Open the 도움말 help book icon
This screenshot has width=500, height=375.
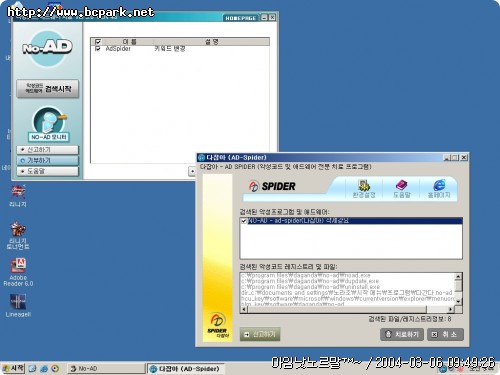click(x=401, y=188)
